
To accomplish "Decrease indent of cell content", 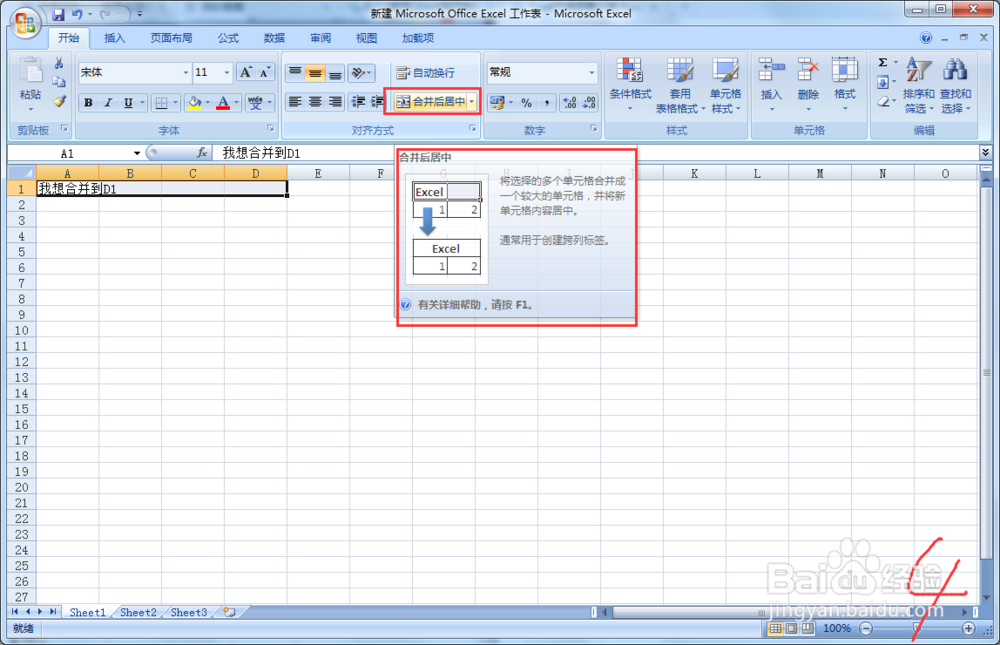I will coord(358,102).
